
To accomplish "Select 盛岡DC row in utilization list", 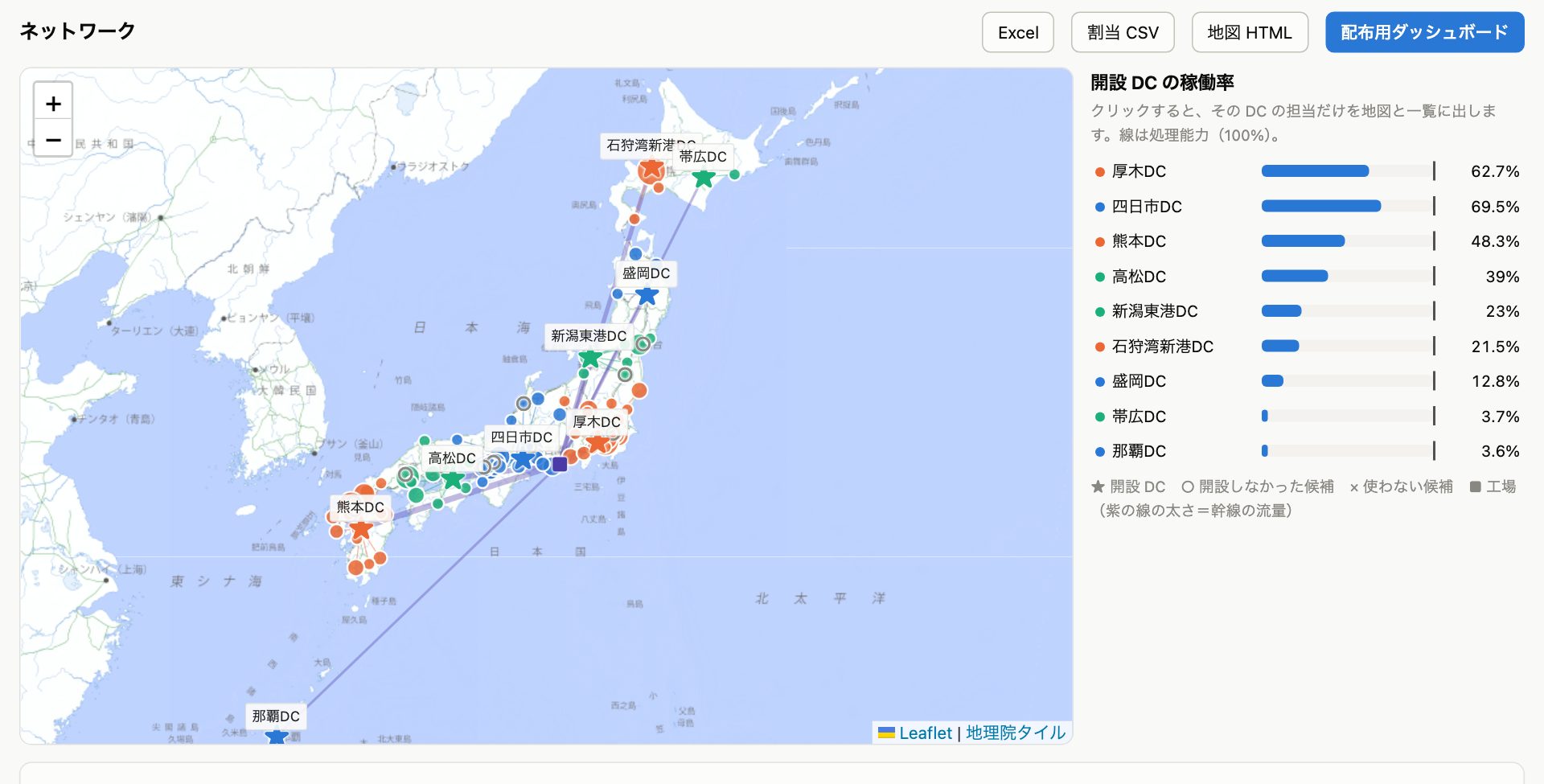I will click(x=1307, y=381).
